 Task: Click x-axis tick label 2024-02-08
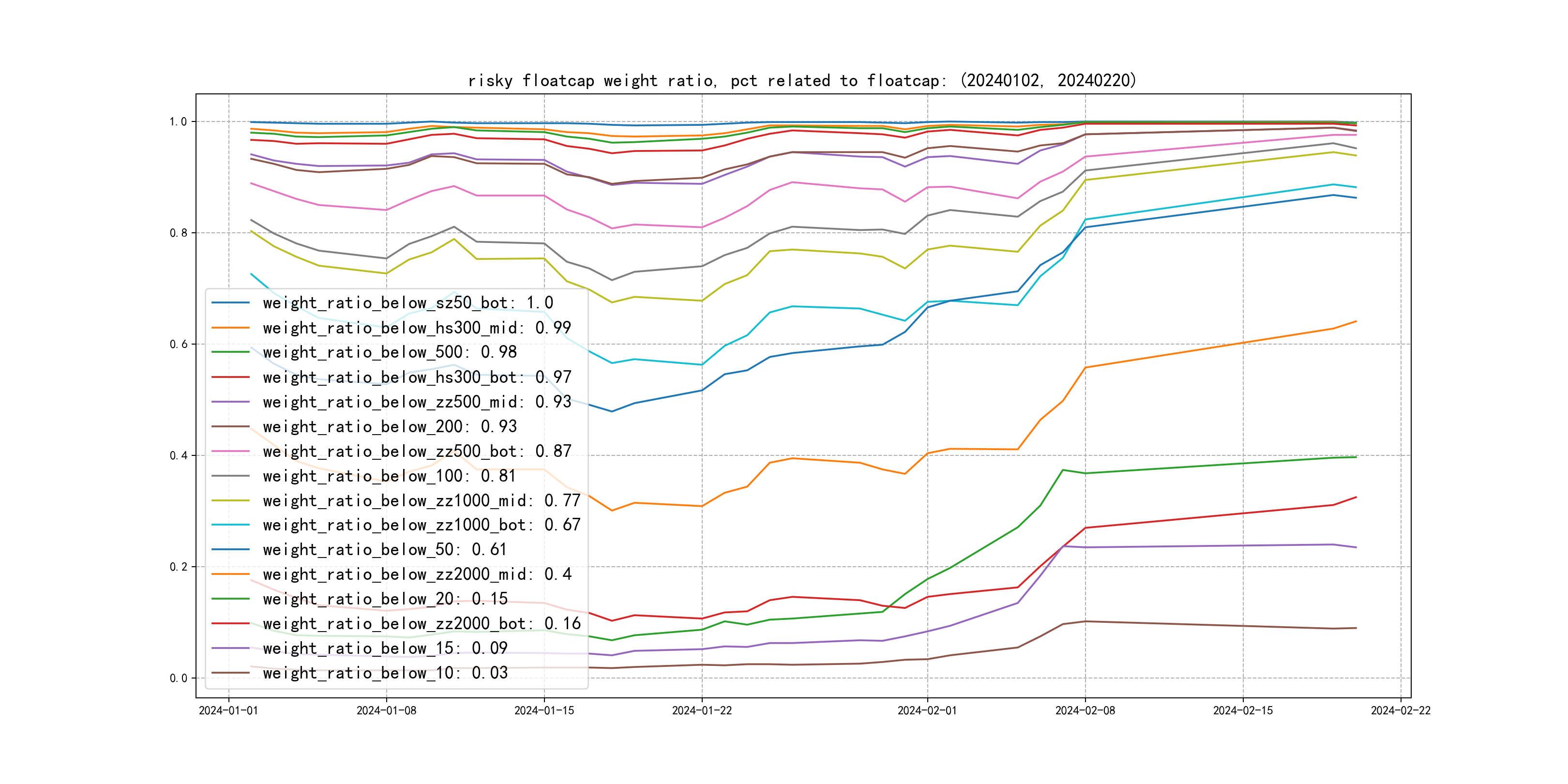click(x=1085, y=710)
